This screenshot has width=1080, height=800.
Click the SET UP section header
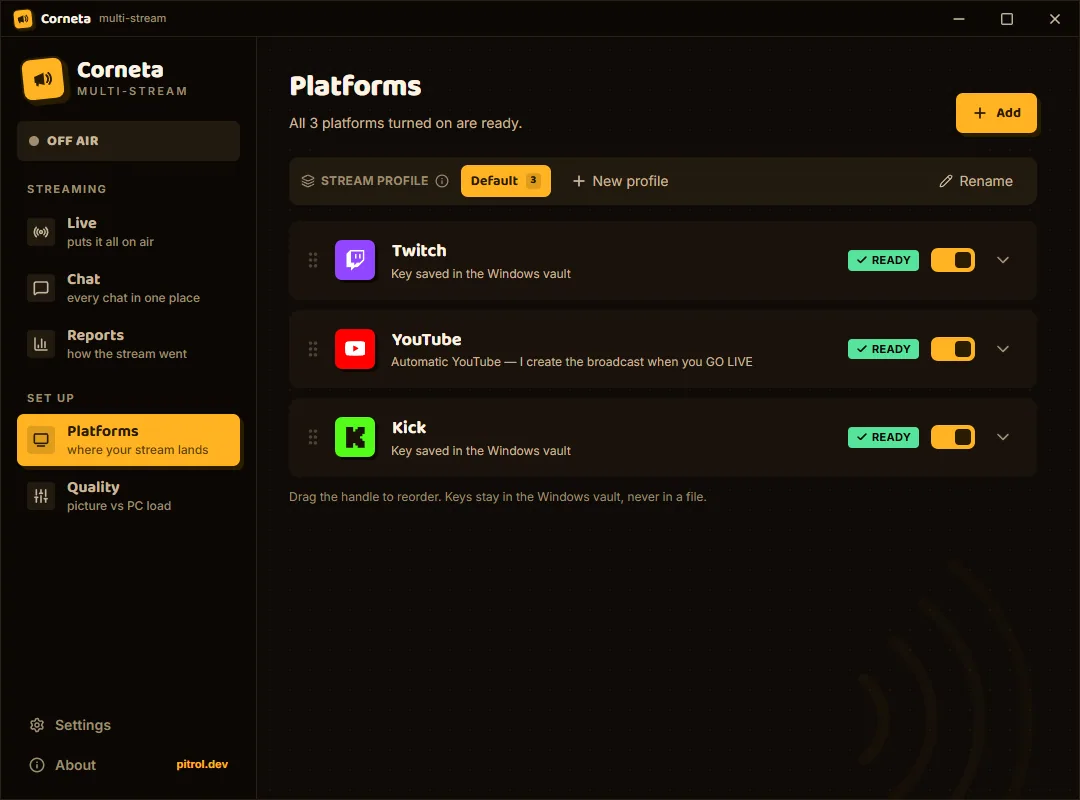(50, 398)
